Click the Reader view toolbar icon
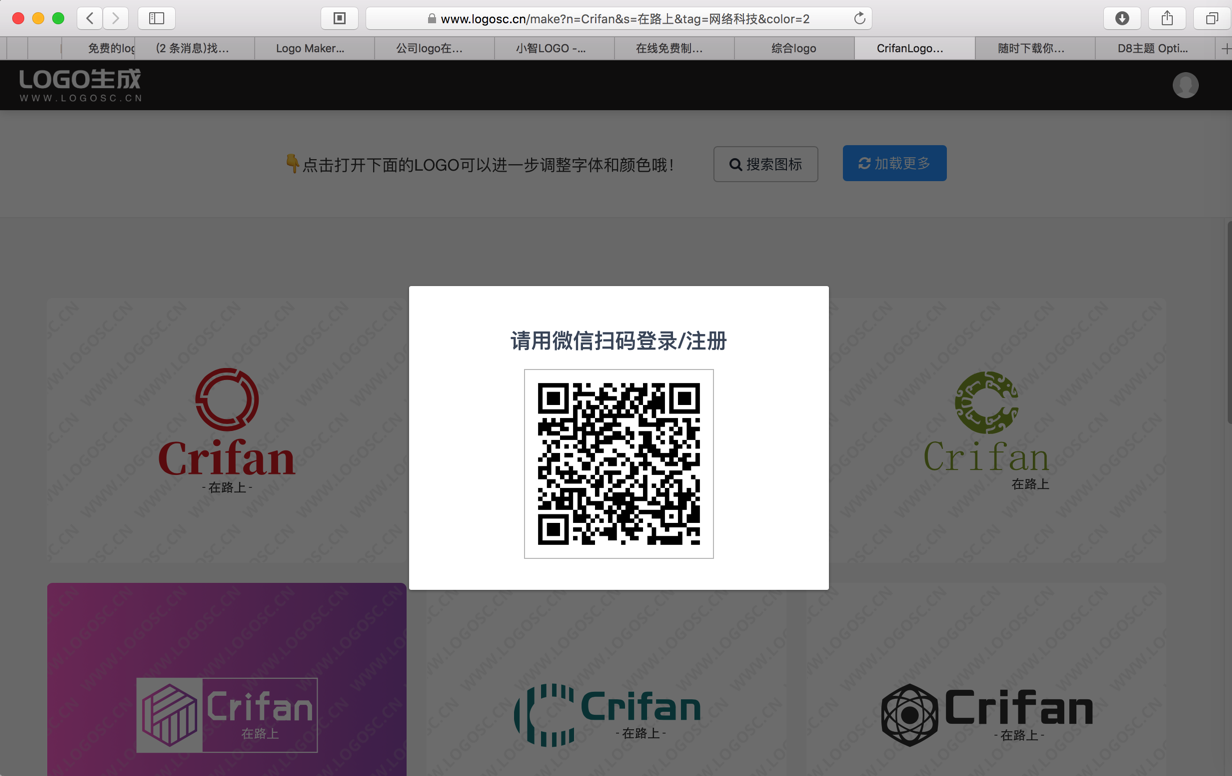1232x776 pixels. pos(340,18)
